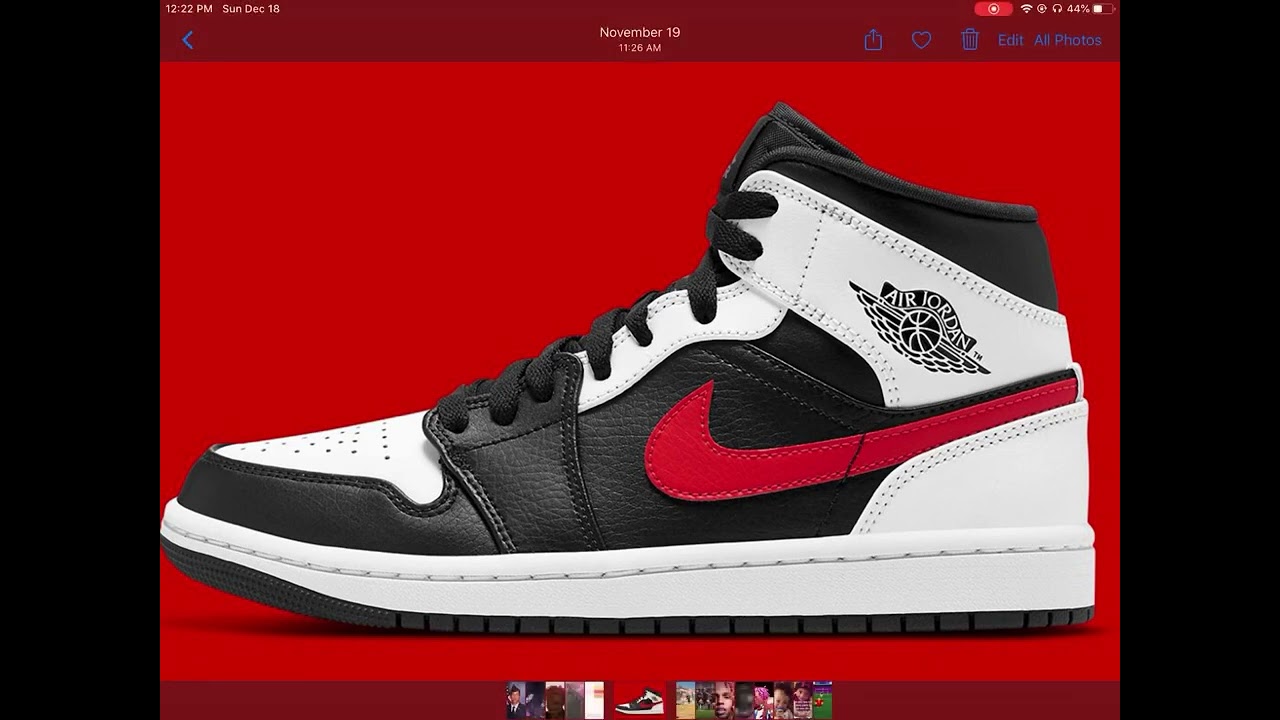1280x720 pixels.
Task: Tap the headphones status icon
Action: (1057, 9)
